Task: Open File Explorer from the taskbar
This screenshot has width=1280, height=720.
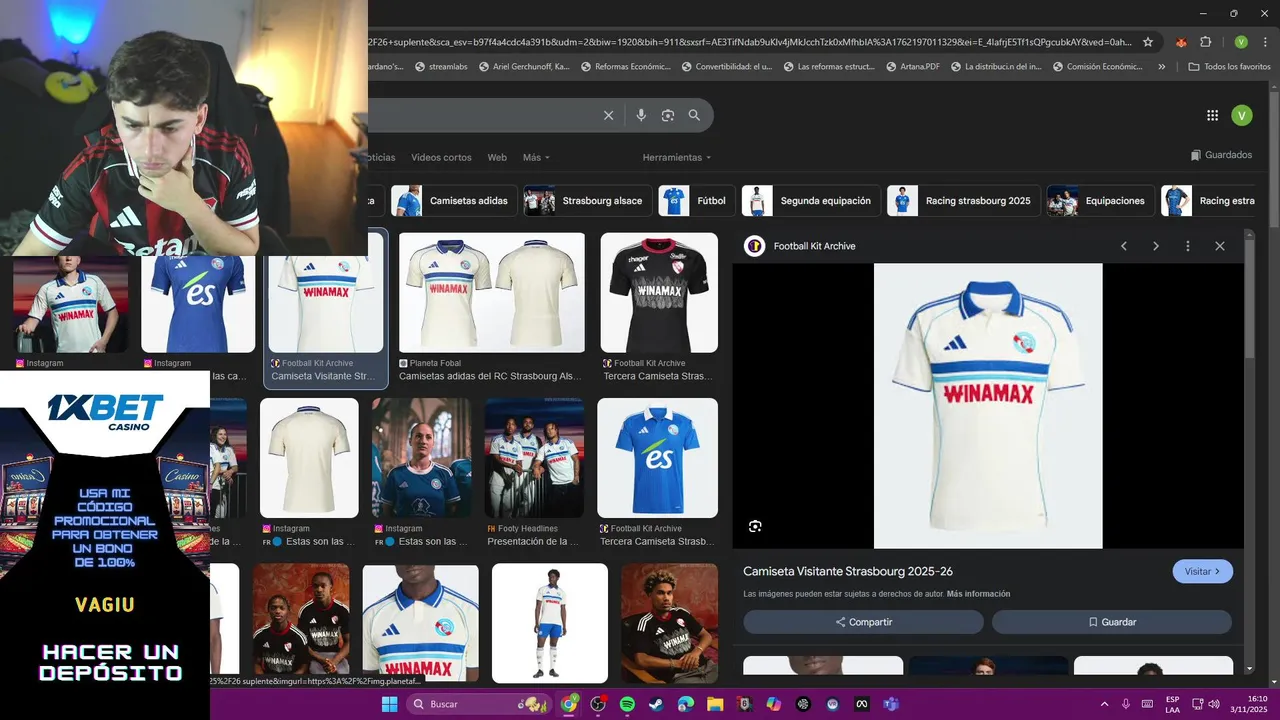Action: tap(715, 704)
